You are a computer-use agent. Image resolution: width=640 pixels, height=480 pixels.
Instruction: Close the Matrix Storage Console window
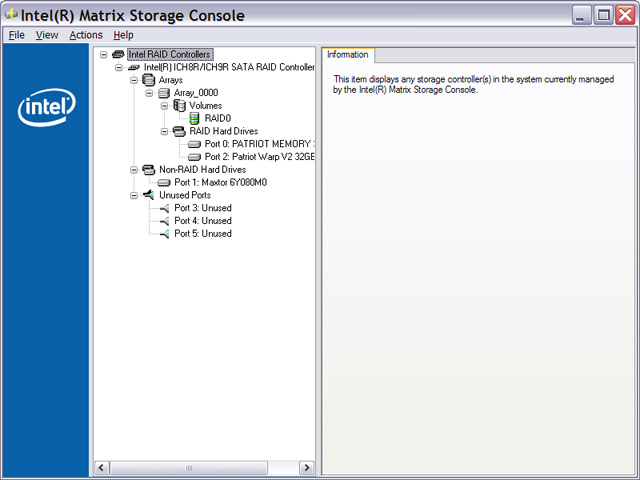pyautogui.click(x=625, y=15)
